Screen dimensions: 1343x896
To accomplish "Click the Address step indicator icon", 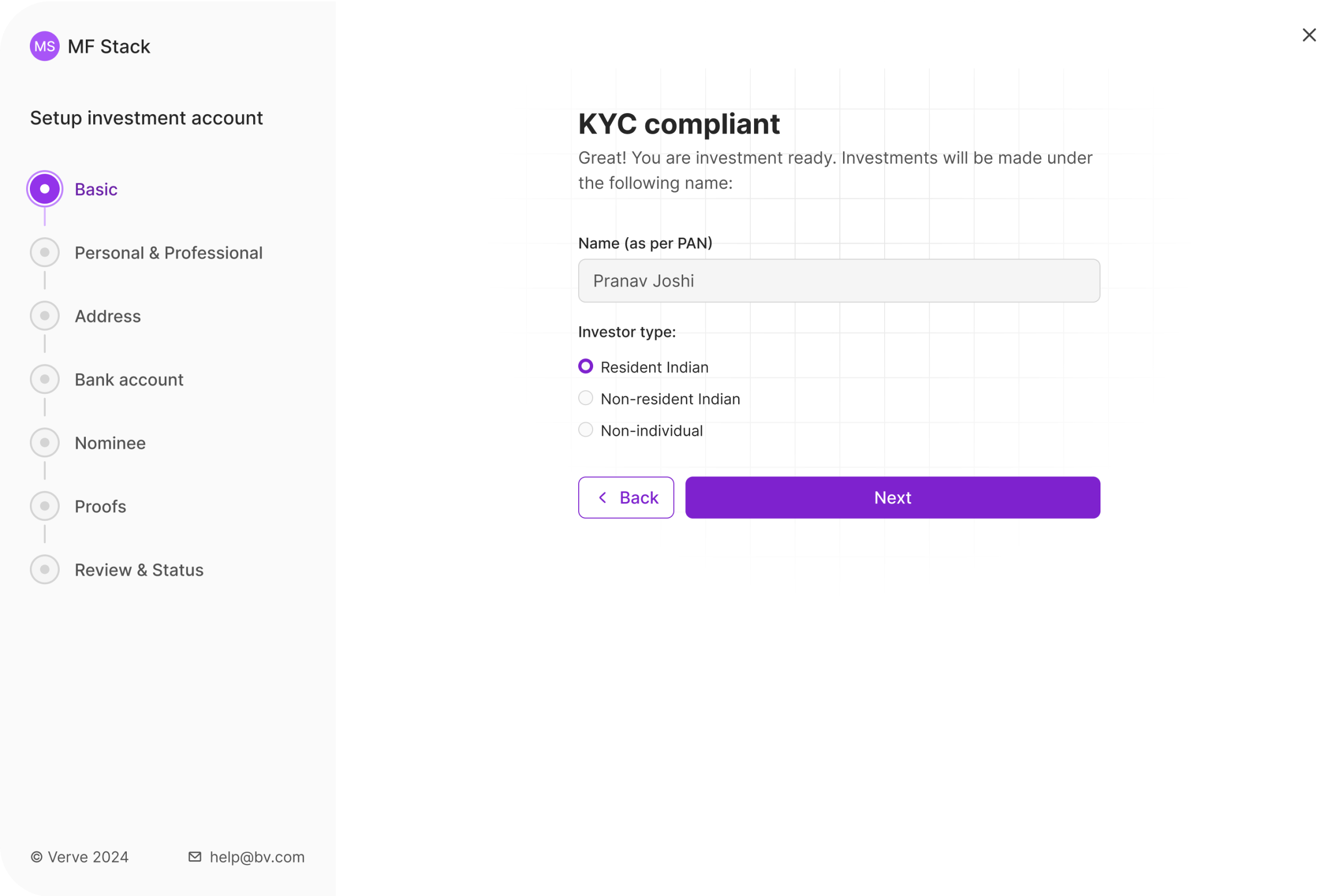I will [46, 316].
